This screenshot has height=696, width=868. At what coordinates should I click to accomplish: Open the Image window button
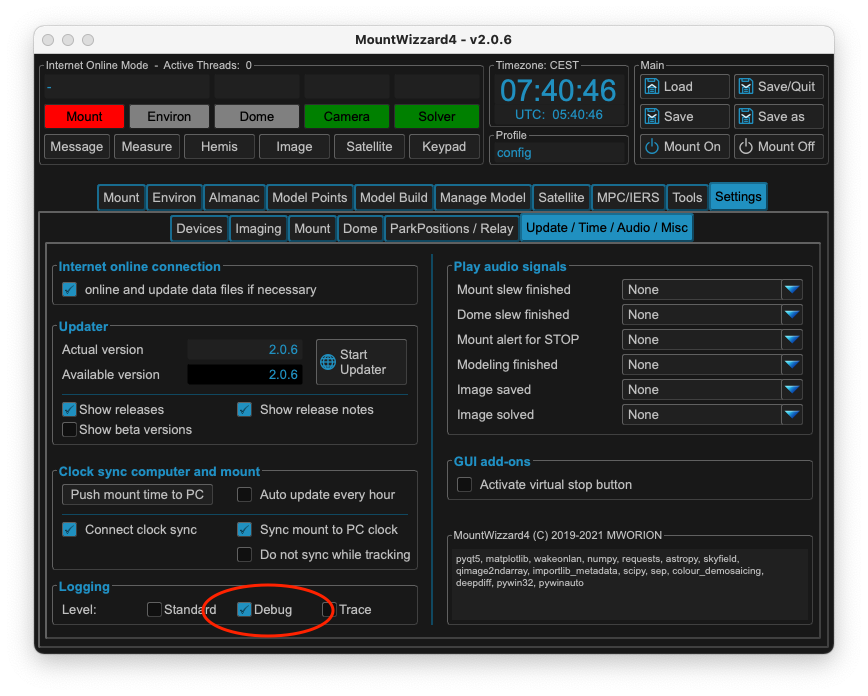tap(294, 147)
